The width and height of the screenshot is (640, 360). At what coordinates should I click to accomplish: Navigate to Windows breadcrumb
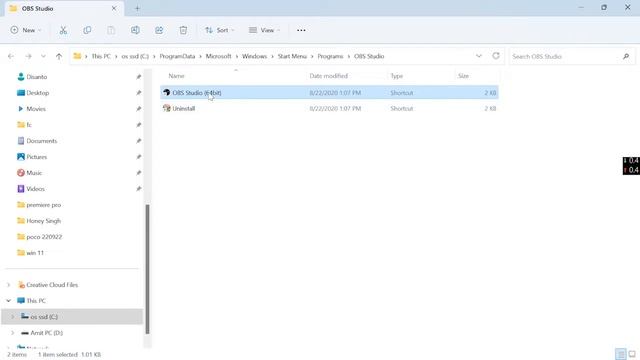pos(254,56)
